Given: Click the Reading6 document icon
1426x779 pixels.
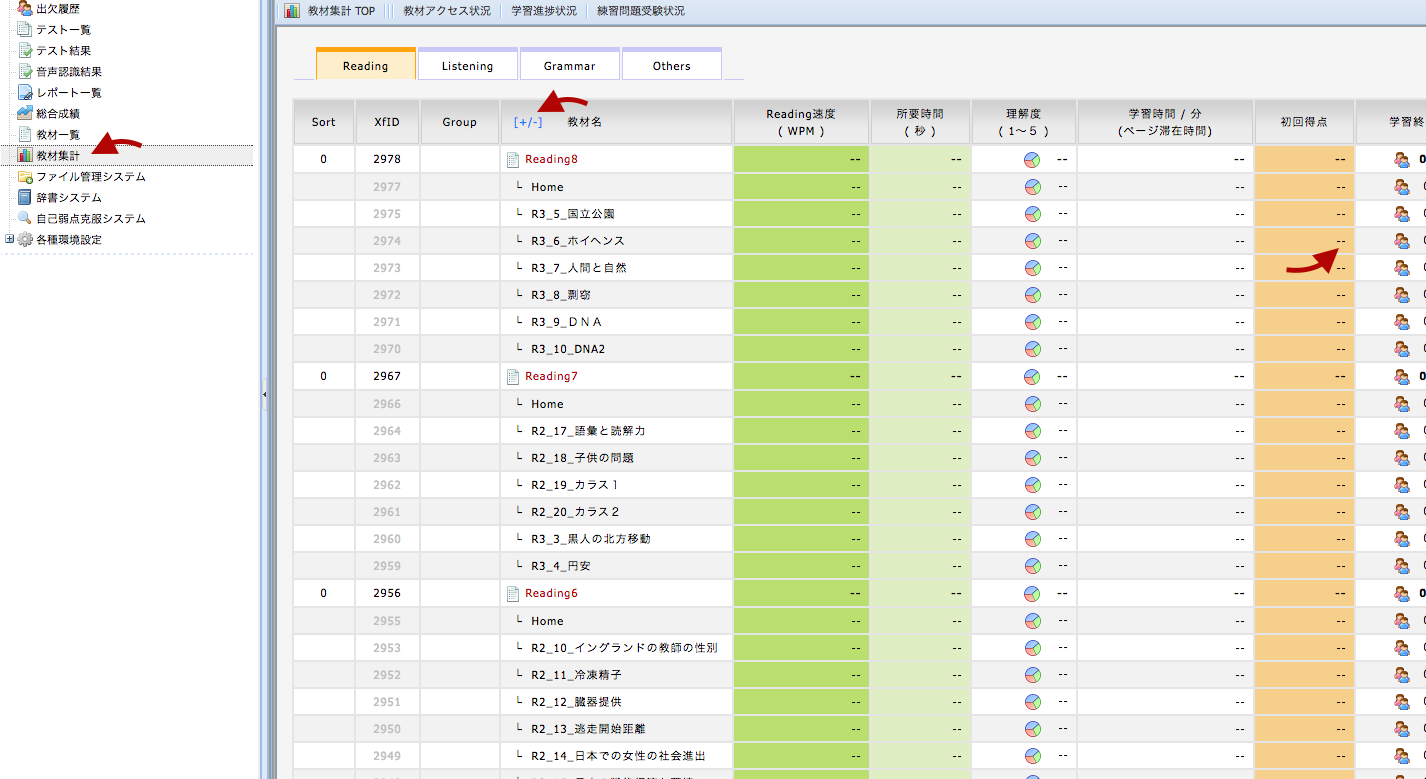Looking at the screenshot, I should pos(513,594).
